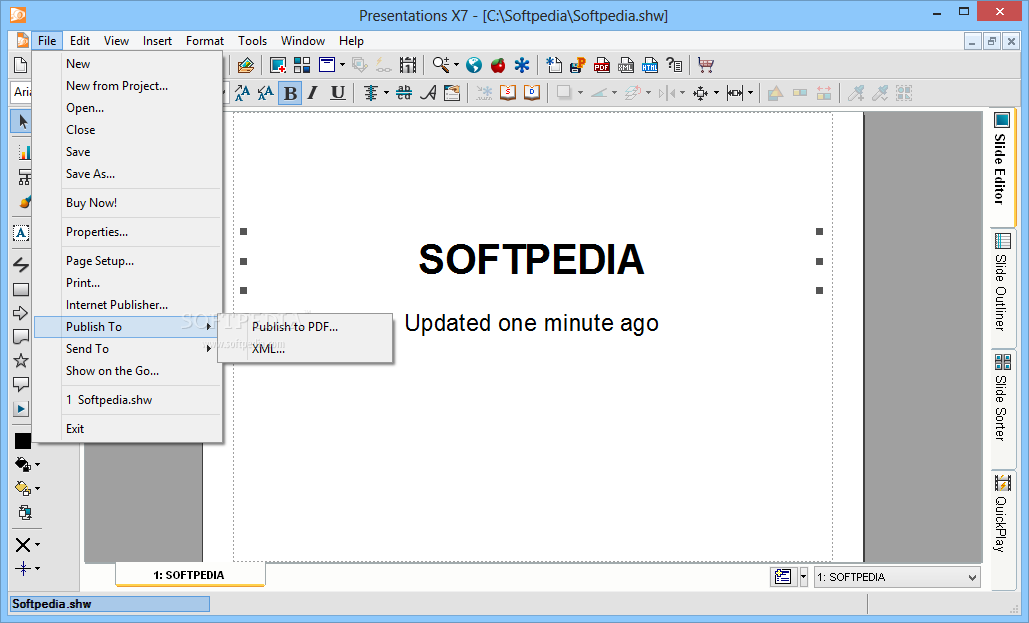The image size is (1029, 623).
Task: Open the align center cross dropdown arrow
Action: (716, 93)
